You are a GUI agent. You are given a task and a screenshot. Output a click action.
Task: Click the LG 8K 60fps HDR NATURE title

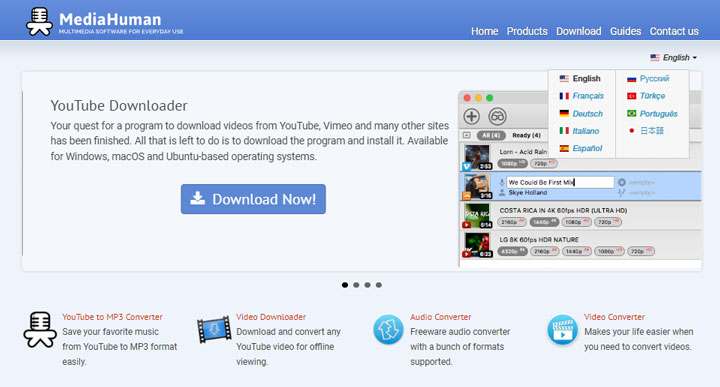pos(539,240)
